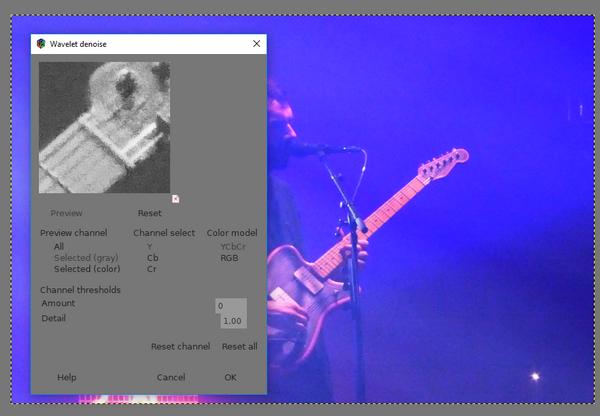The height and width of the screenshot is (416, 600).
Task: Close the Wavelet denoise dialog
Action: (x=256, y=44)
